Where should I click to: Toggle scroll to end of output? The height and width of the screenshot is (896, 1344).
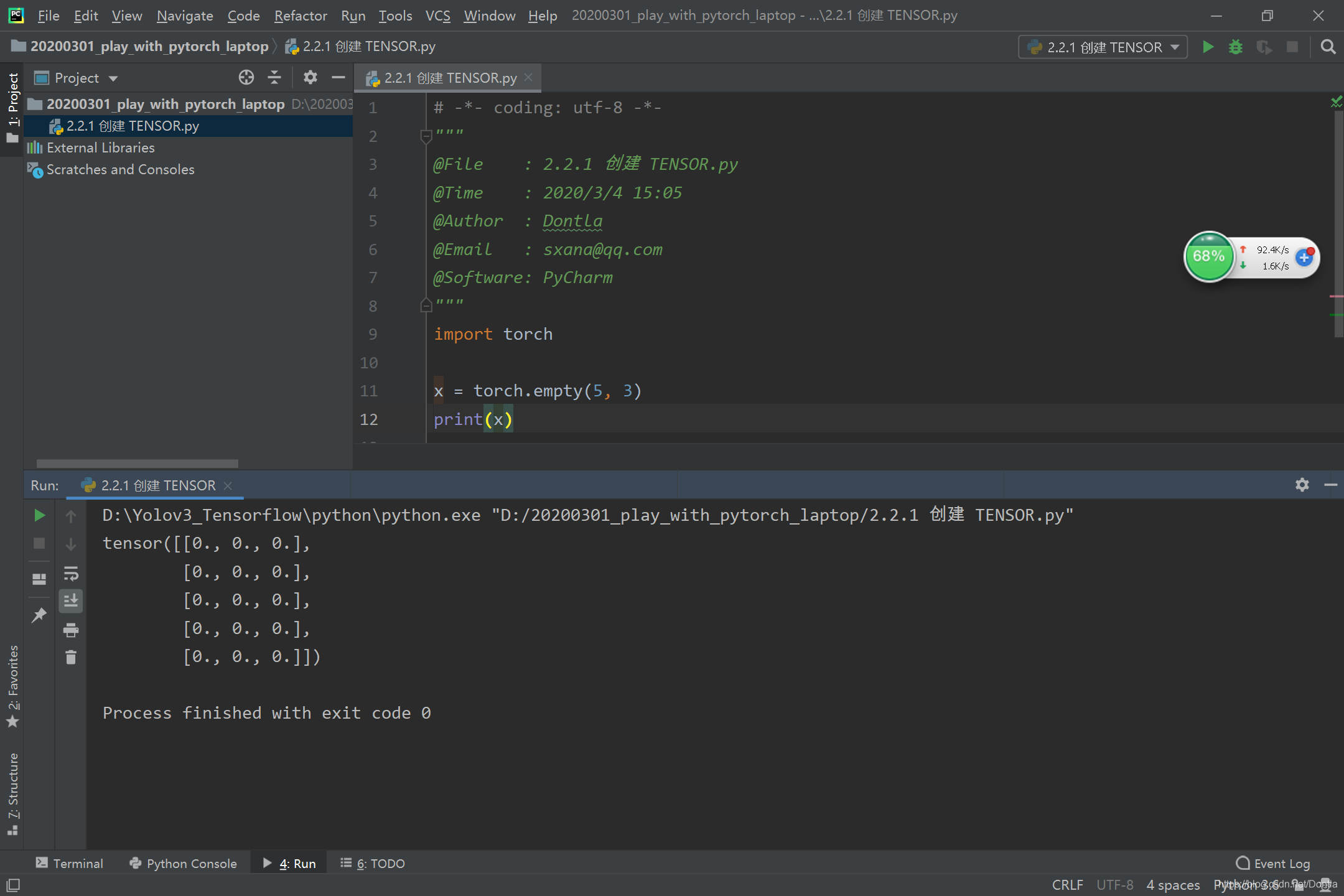point(71,601)
